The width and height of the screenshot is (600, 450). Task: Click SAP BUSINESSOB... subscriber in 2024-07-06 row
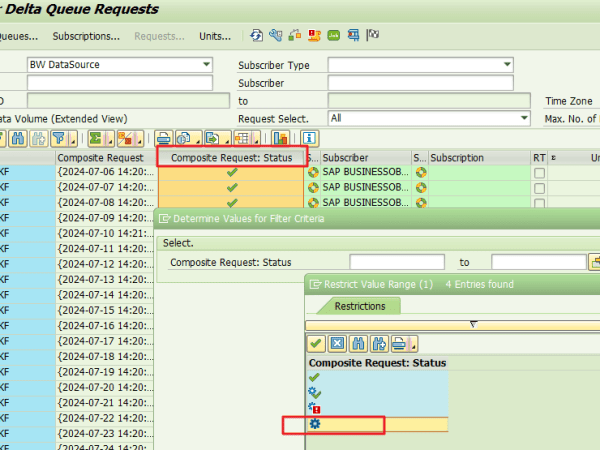click(365, 172)
